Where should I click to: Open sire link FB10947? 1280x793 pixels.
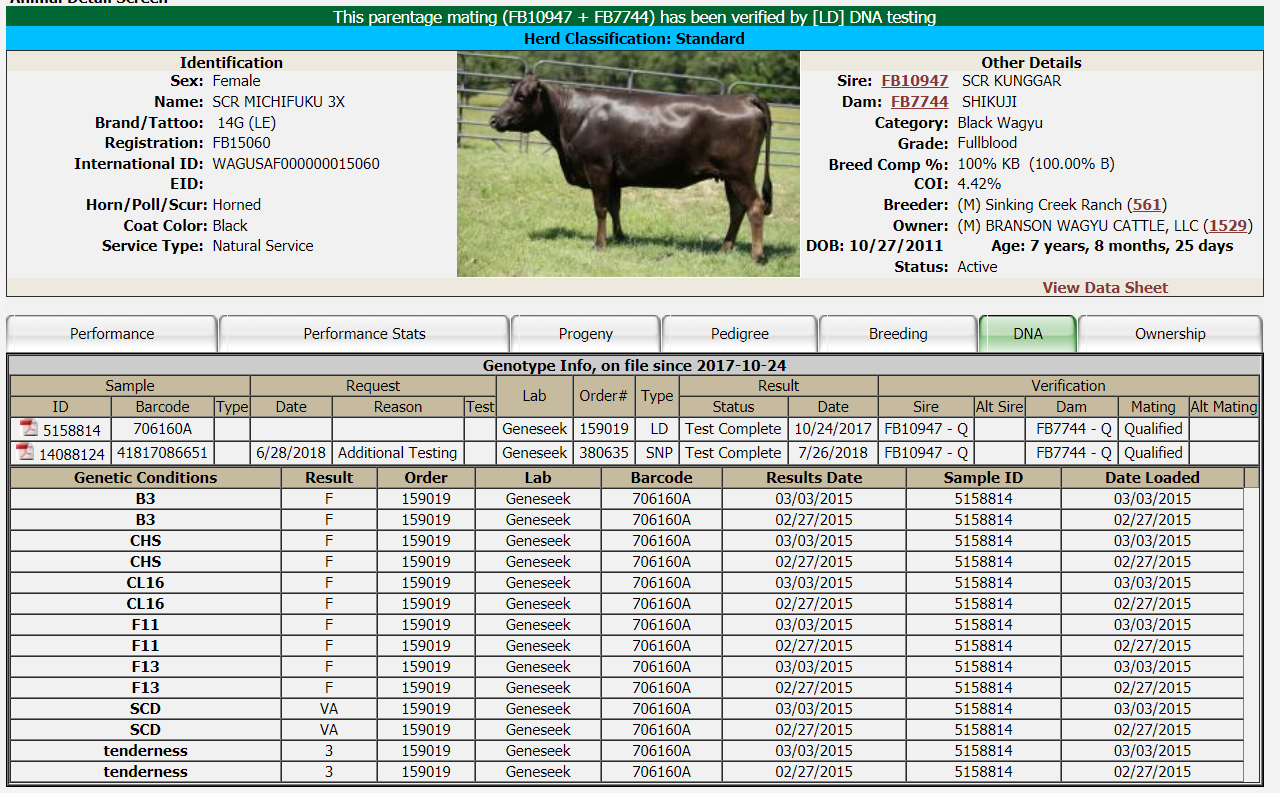click(914, 81)
